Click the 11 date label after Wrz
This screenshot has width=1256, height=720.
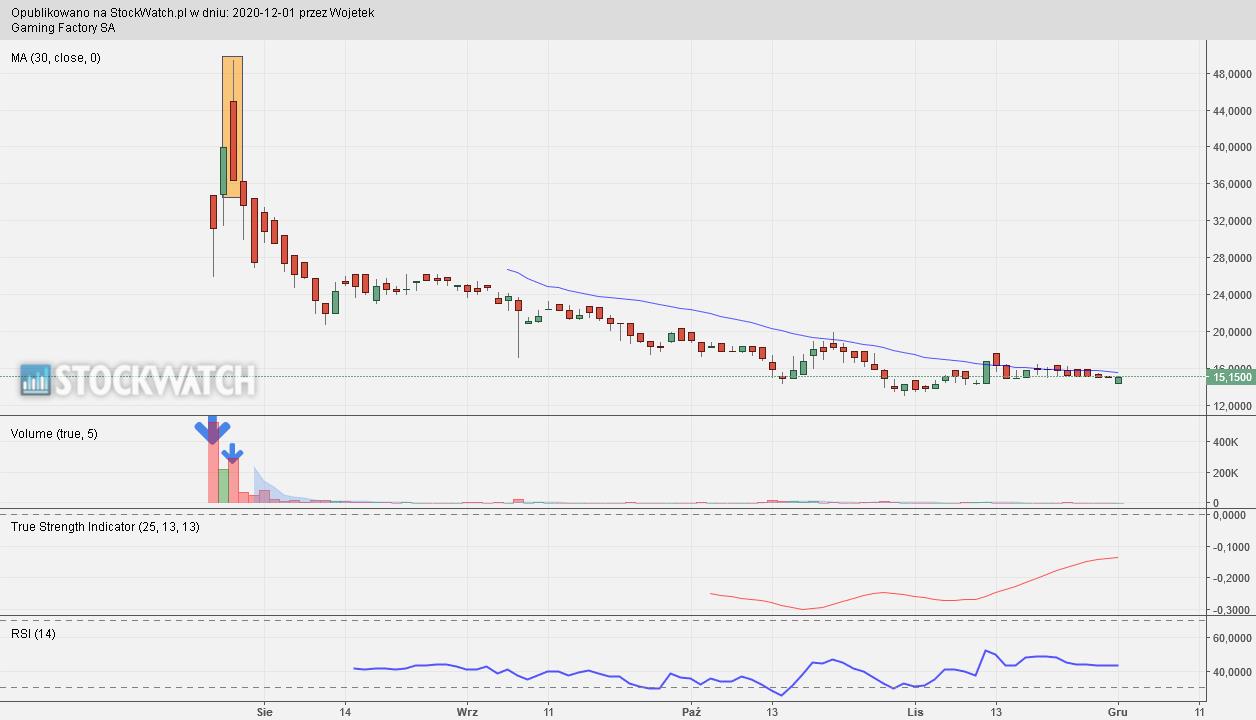click(549, 712)
